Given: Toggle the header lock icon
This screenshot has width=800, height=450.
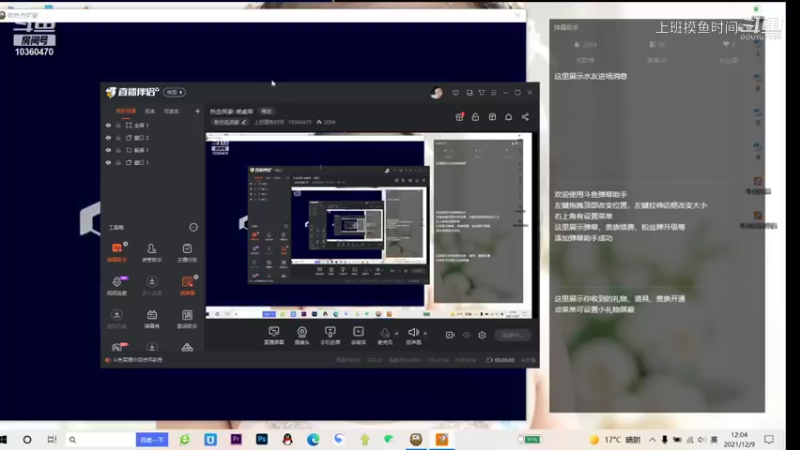Looking at the screenshot, I should click(476, 117).
